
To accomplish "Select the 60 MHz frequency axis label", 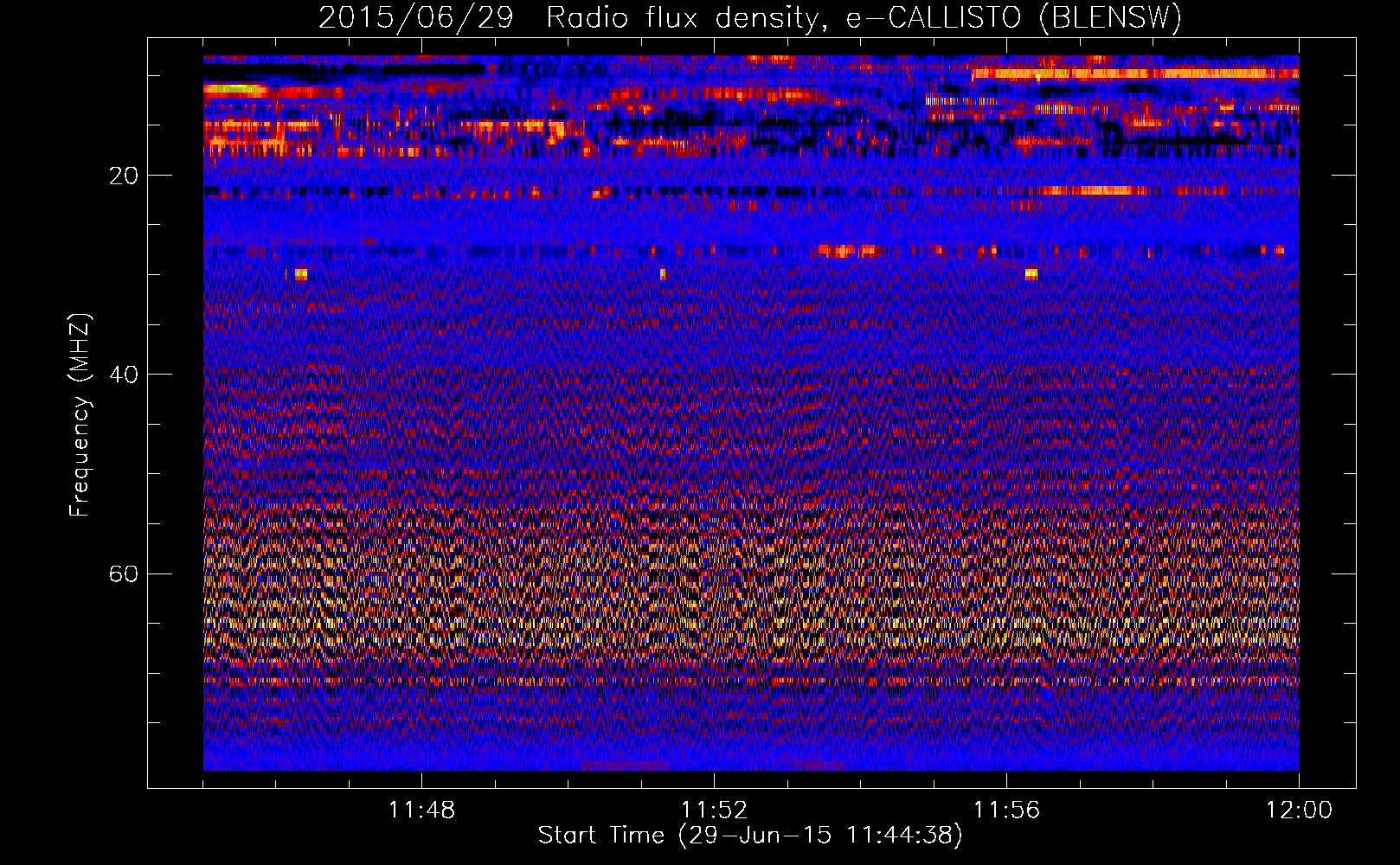I will click(x=123, y=574).
